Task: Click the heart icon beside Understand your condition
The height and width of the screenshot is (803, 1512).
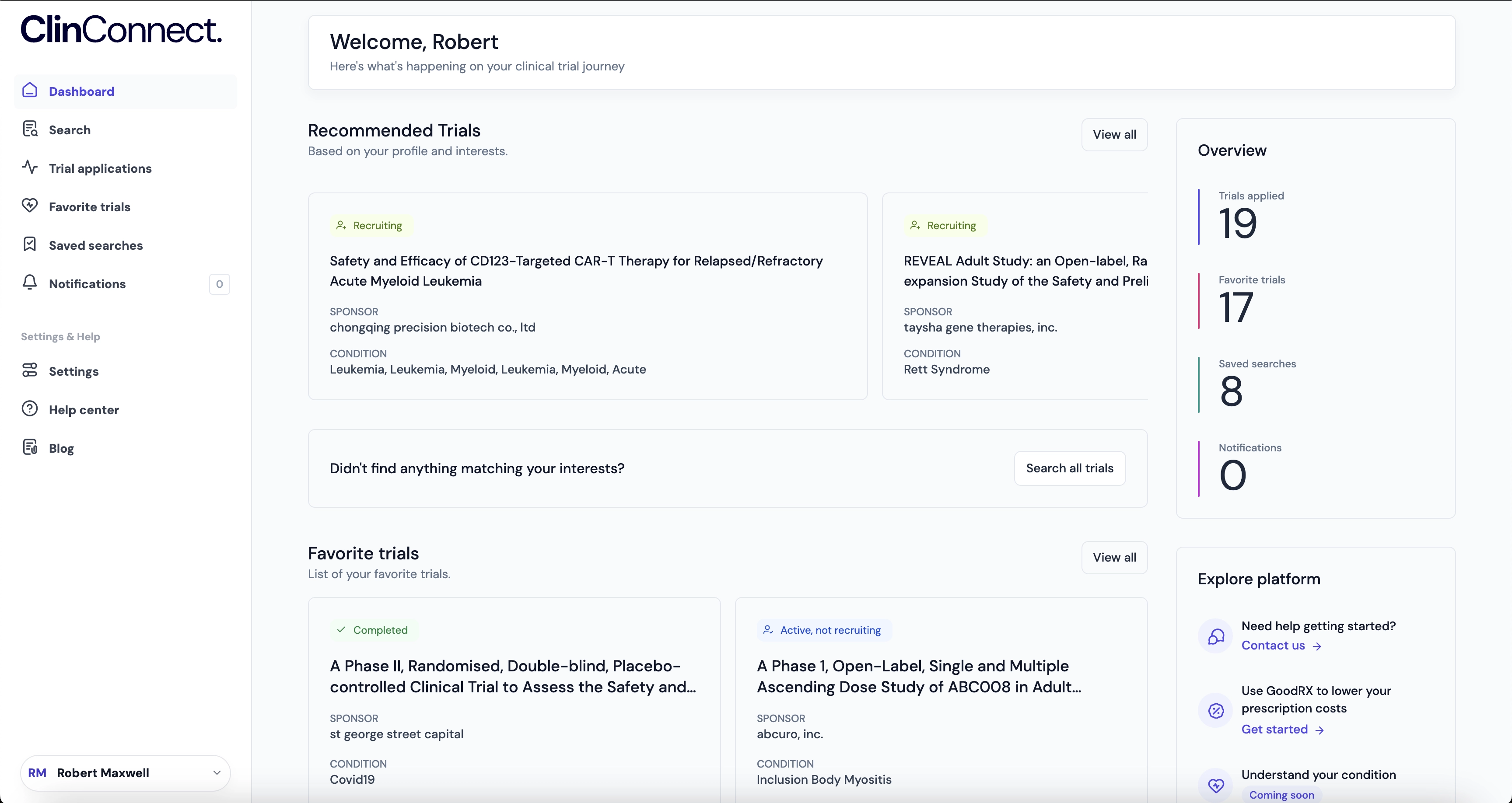Action: point(1215,786)
